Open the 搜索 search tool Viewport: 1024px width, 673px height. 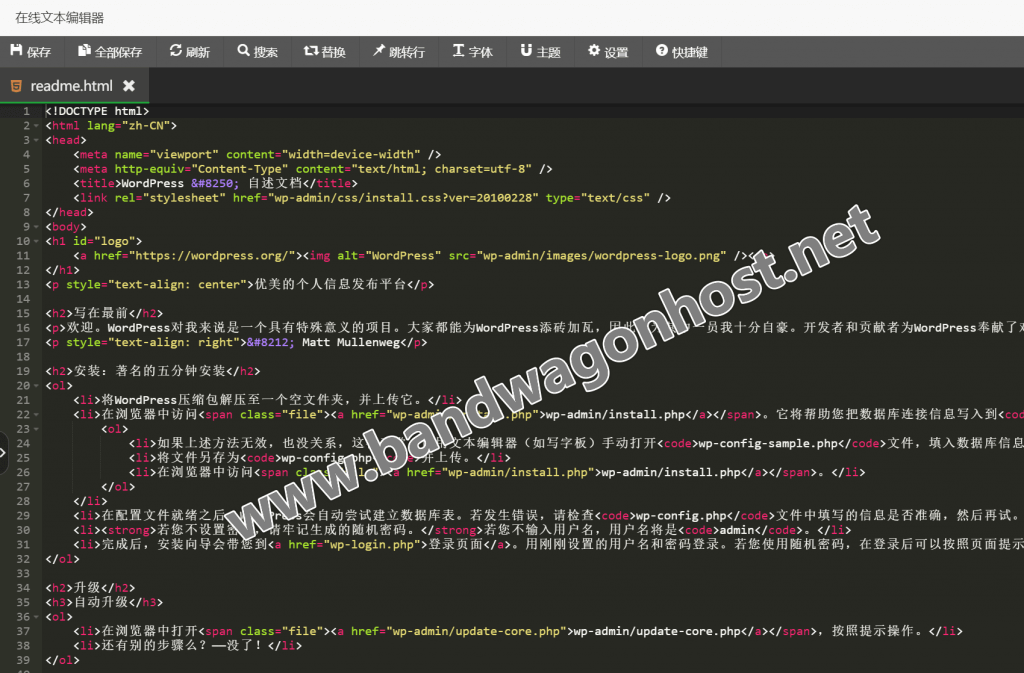257,52
